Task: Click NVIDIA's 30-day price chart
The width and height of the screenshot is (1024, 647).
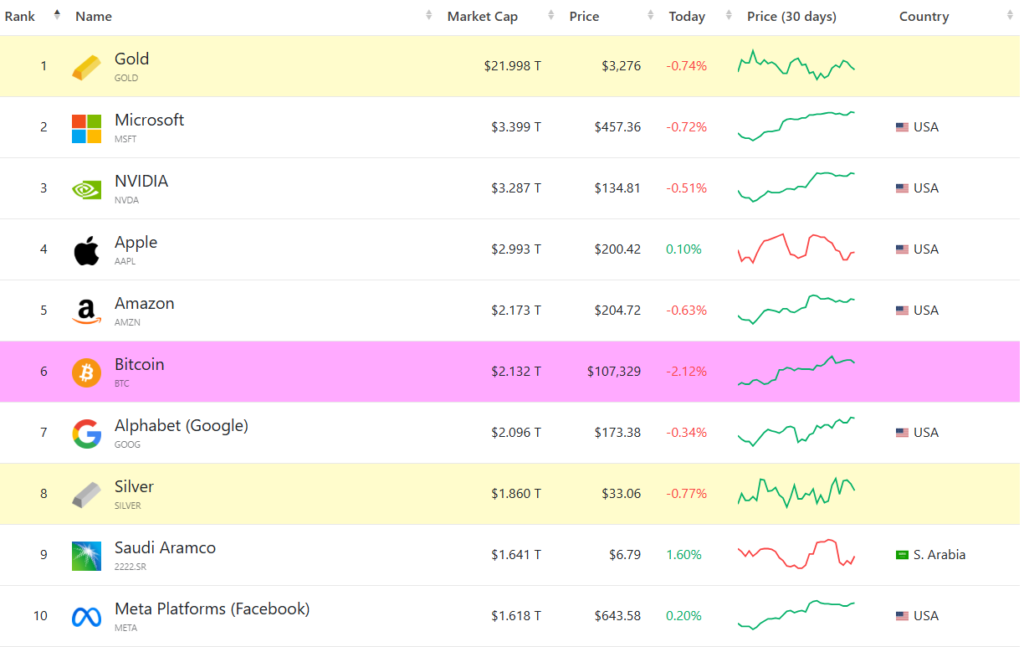Action: point(796,187)
